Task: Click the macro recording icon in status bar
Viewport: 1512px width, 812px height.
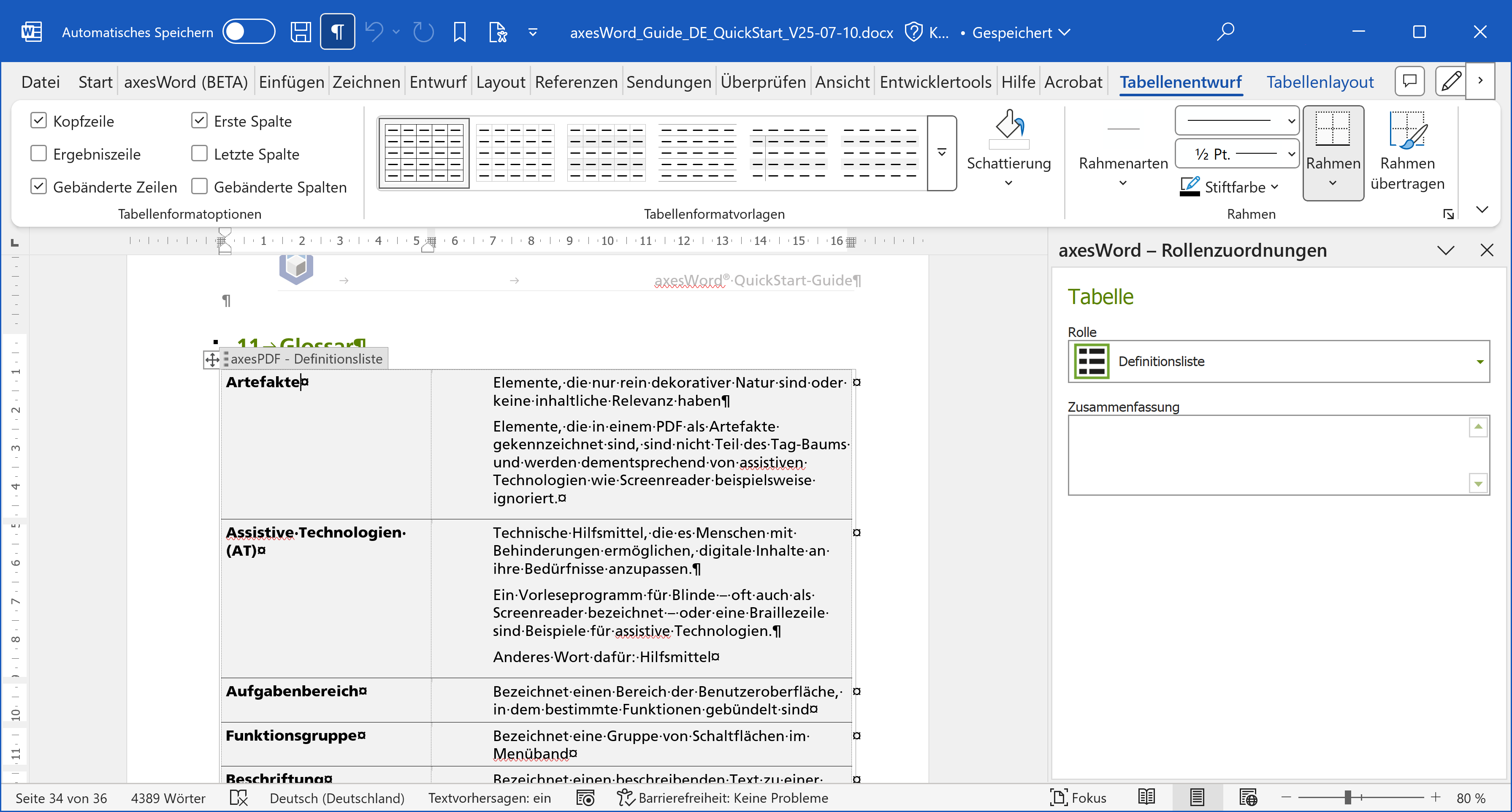Action: click(x=585, y=798)
